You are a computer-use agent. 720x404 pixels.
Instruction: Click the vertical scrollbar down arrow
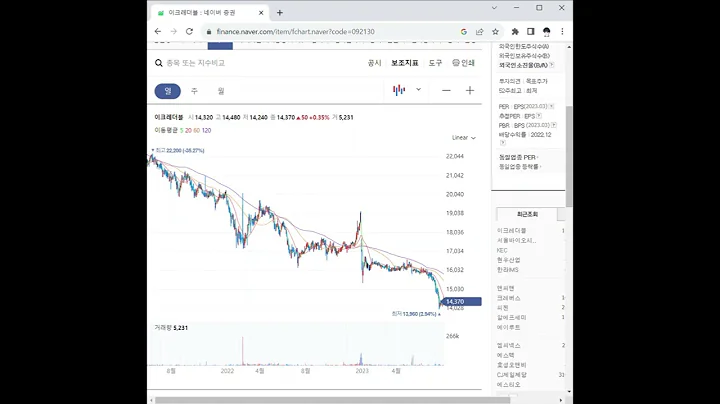pos(569,392)
